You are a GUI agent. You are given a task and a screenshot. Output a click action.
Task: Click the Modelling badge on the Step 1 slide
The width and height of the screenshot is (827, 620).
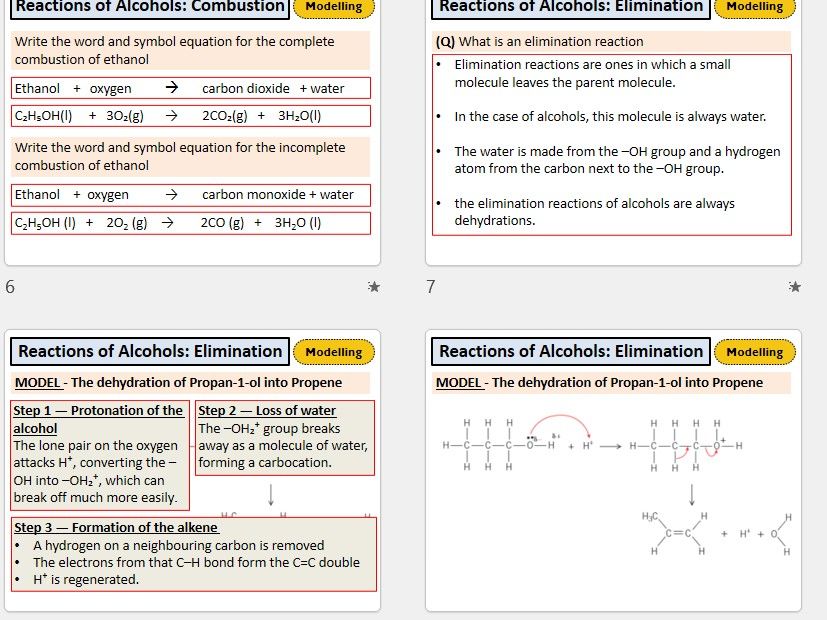click(x=334, y=352)
